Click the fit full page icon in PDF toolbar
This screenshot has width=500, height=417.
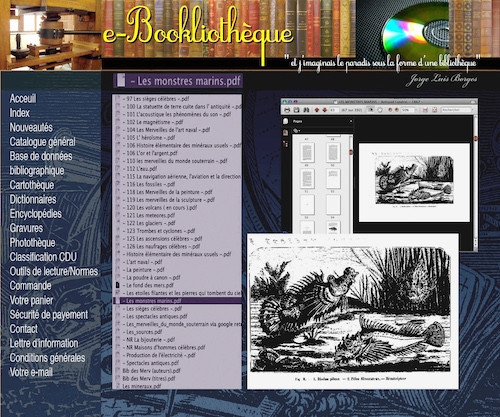click(x=434, y=110)
